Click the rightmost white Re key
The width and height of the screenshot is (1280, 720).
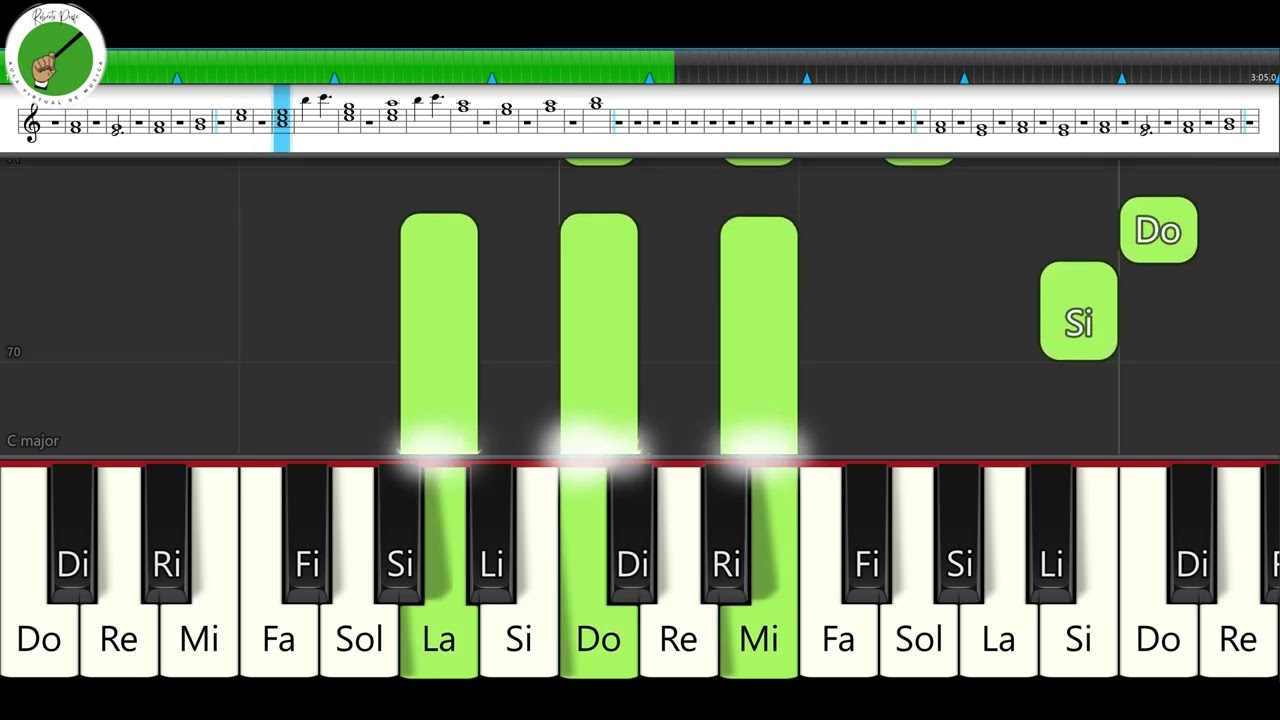pyautogui.click(x=1238, y=638)
